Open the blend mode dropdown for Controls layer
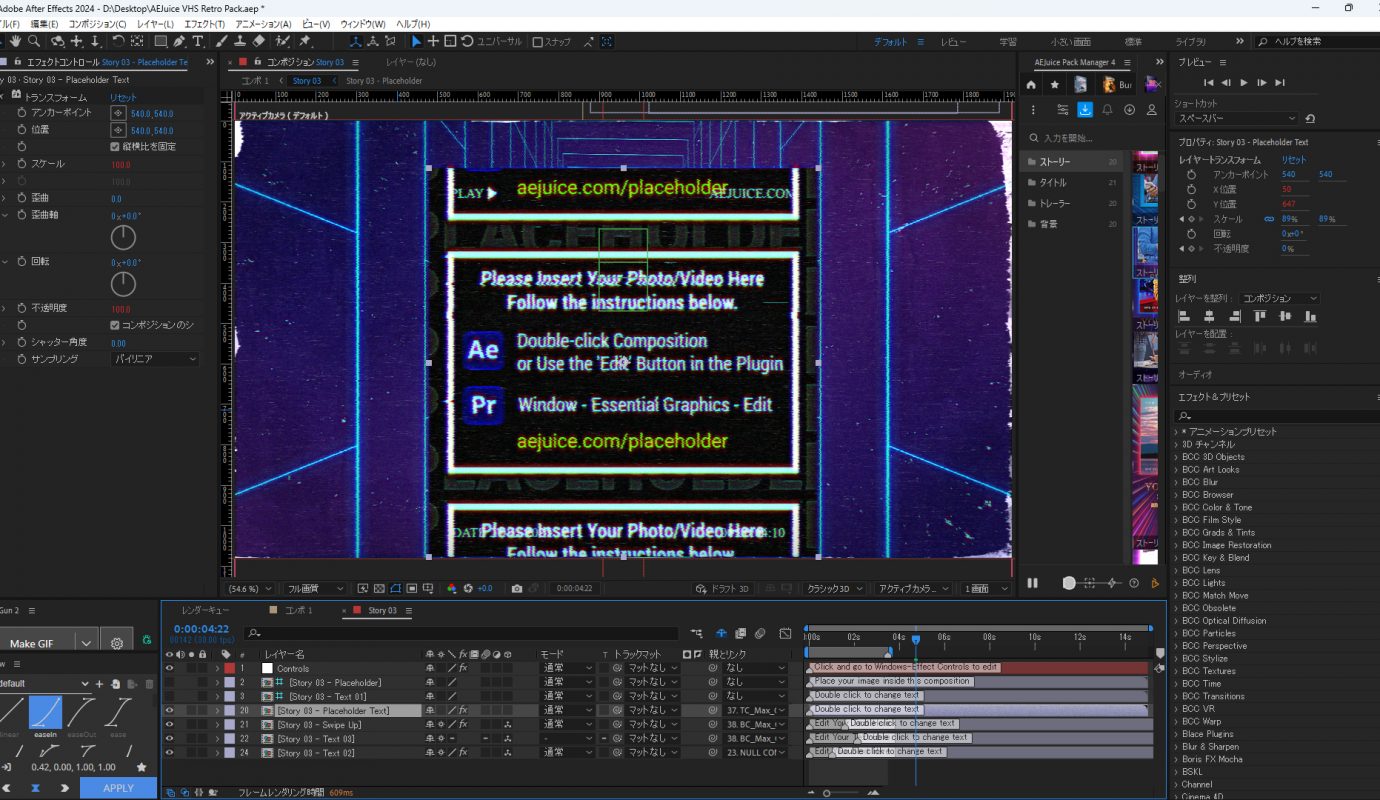Image resolution: width=1380 pixels, height=800 pixels. tap(566, 668)
